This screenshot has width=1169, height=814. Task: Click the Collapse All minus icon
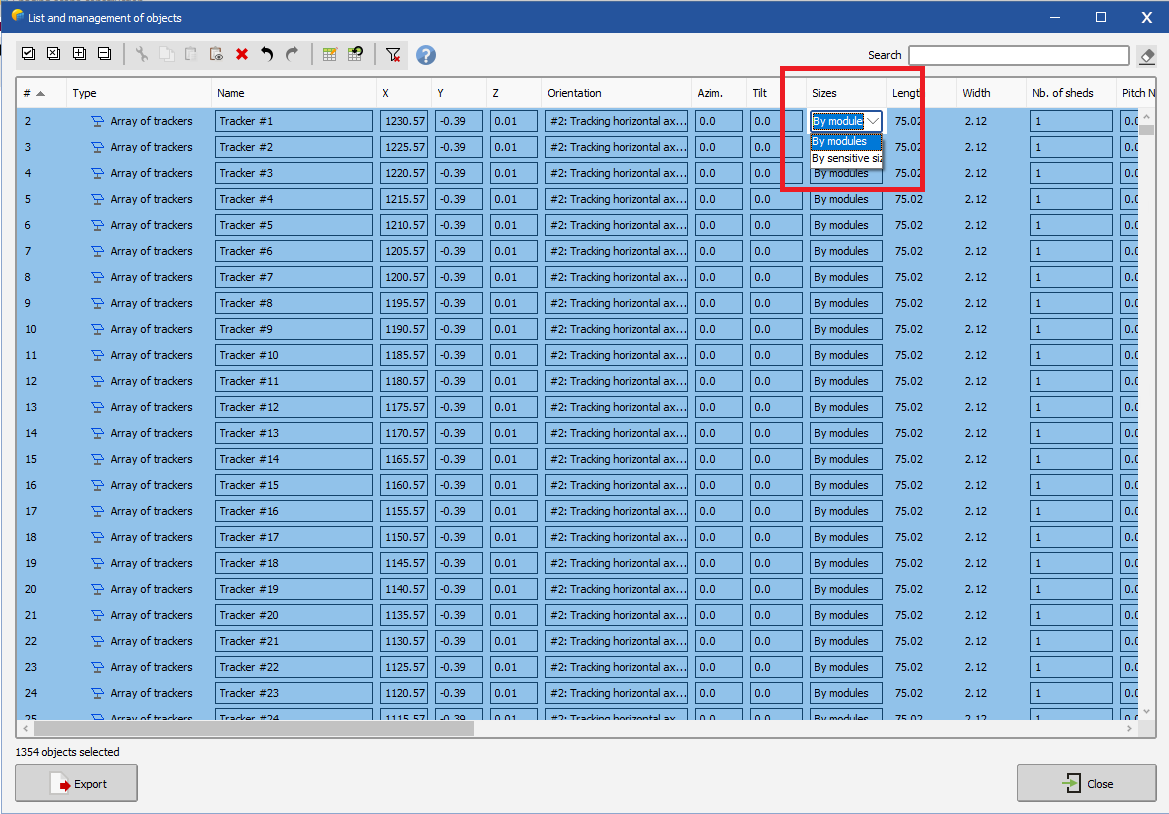point(104,54)
